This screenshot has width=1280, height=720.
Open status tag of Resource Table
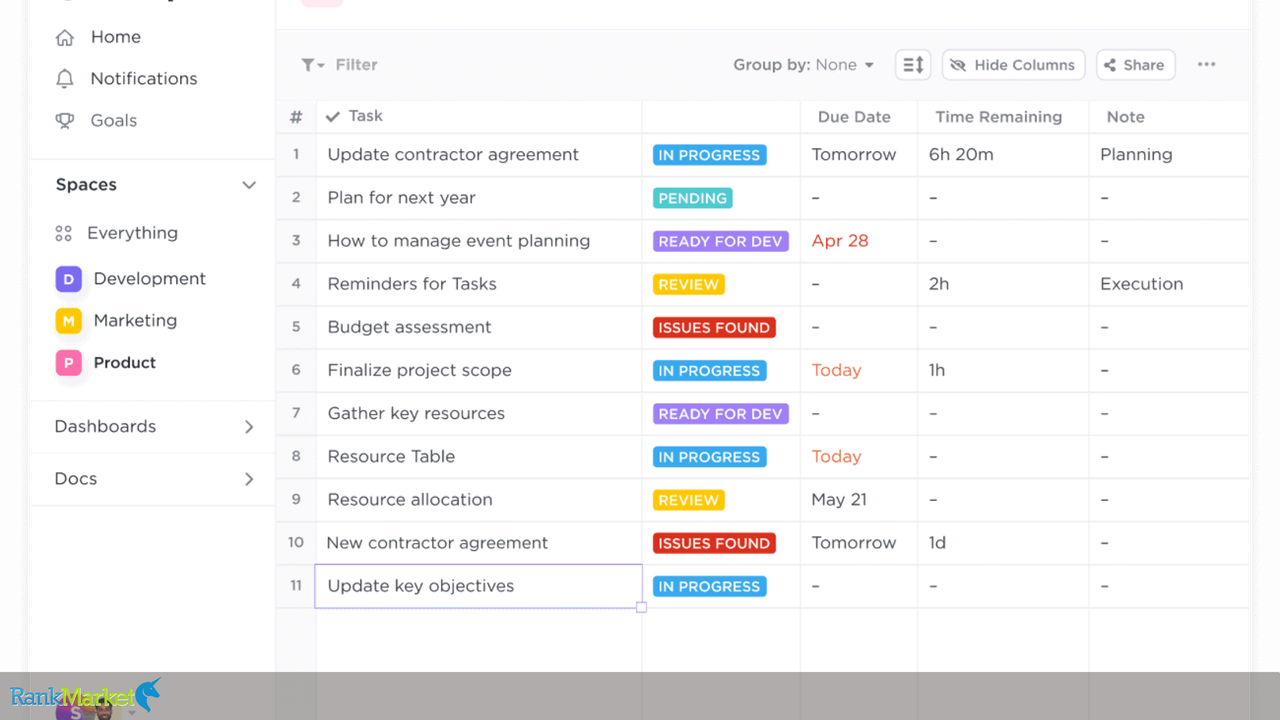click(x=710, y=457)
